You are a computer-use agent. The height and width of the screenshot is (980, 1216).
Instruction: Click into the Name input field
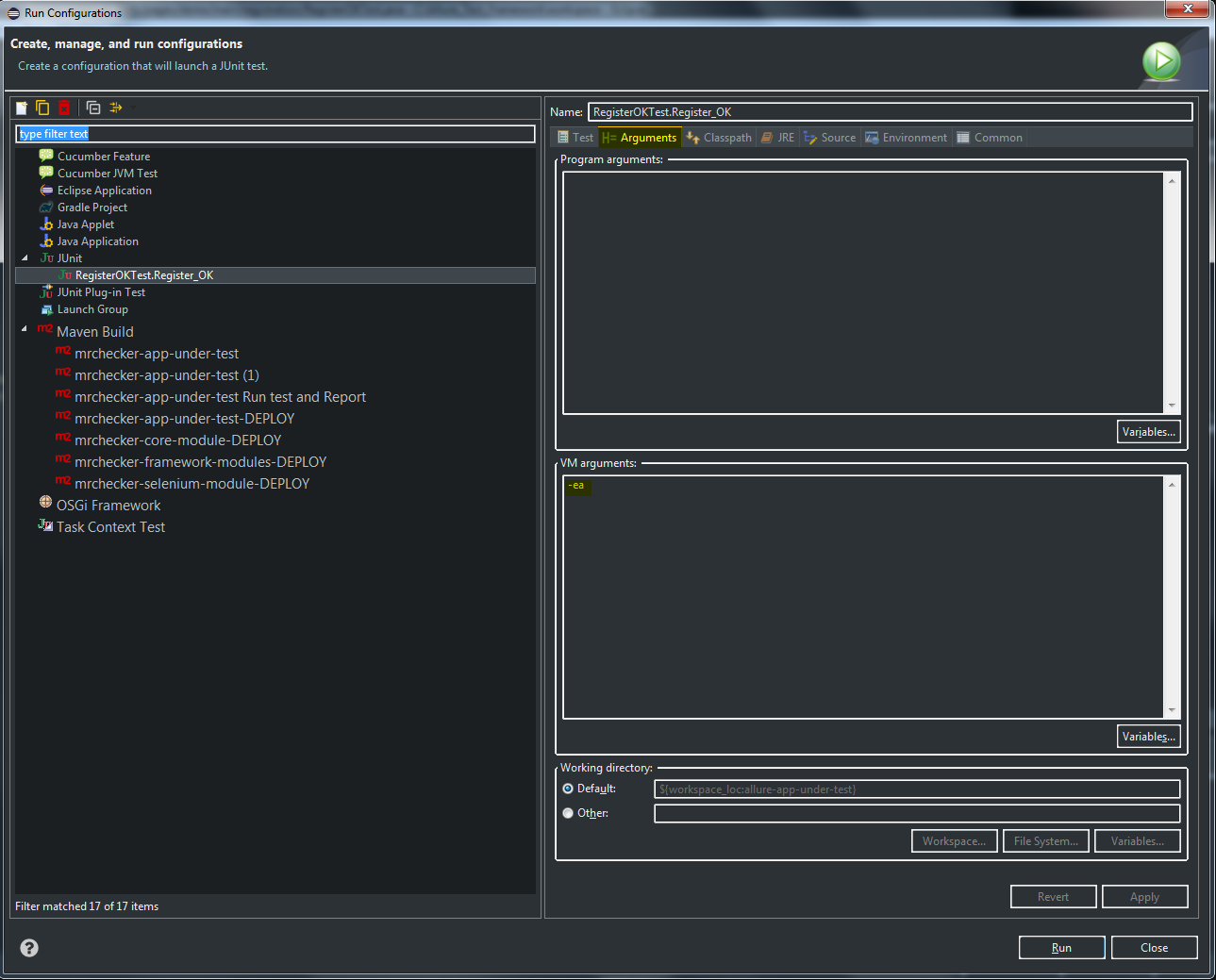click(x=889, y=112)
